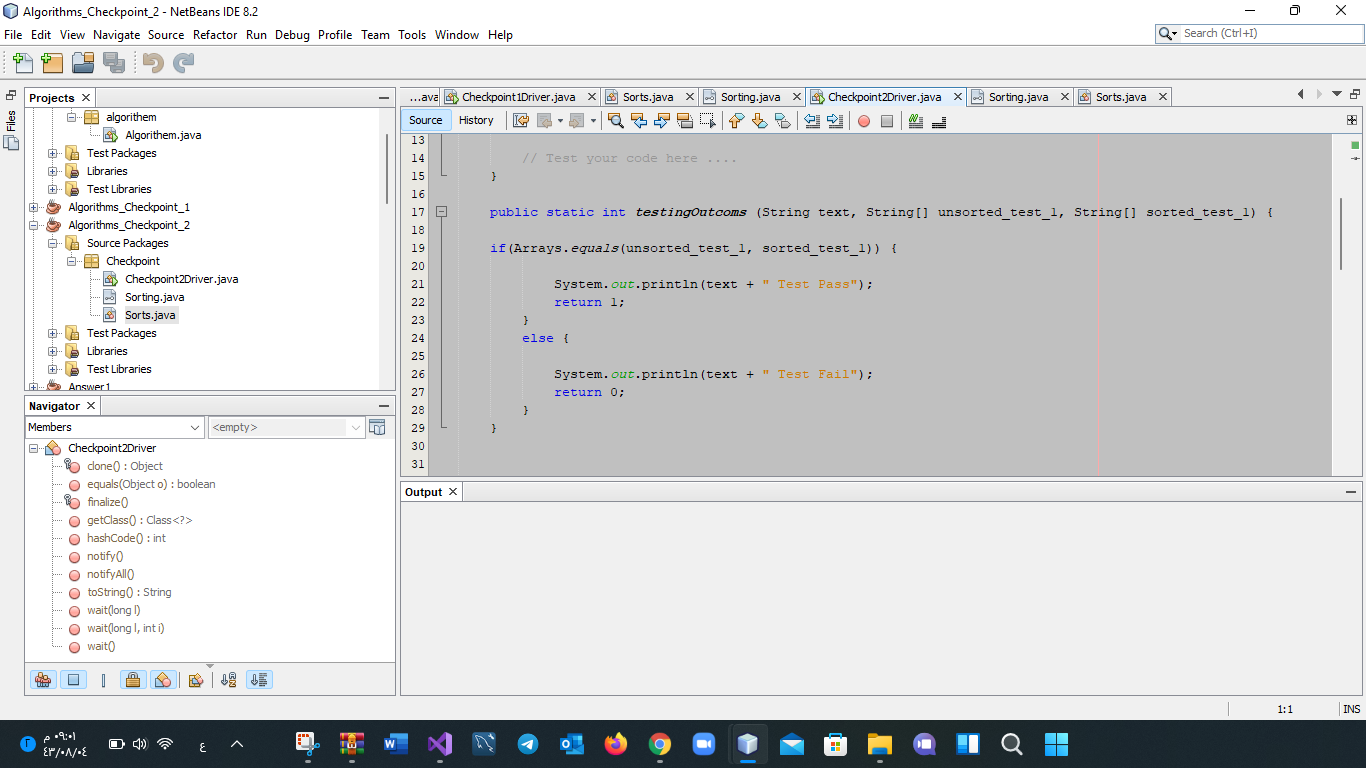Open the Refactor menu
The width and height of the screenshot is (1366, 768).
pos(215,35)
